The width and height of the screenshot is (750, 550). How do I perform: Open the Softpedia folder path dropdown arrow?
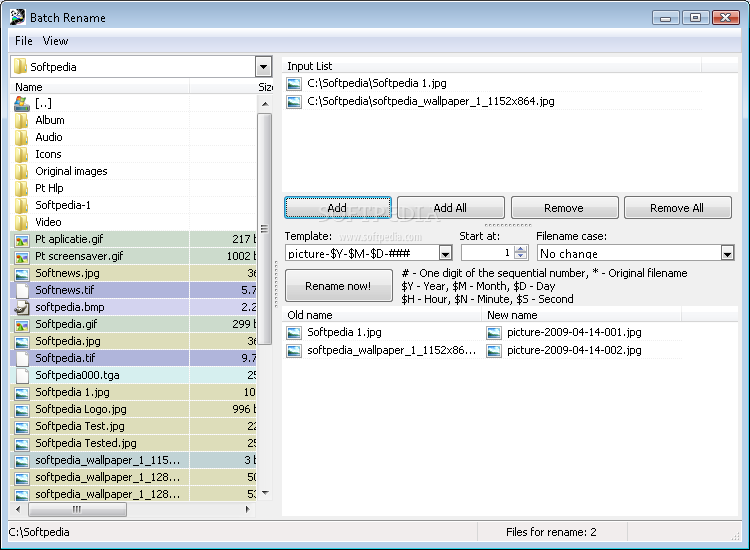pos(263,67)
